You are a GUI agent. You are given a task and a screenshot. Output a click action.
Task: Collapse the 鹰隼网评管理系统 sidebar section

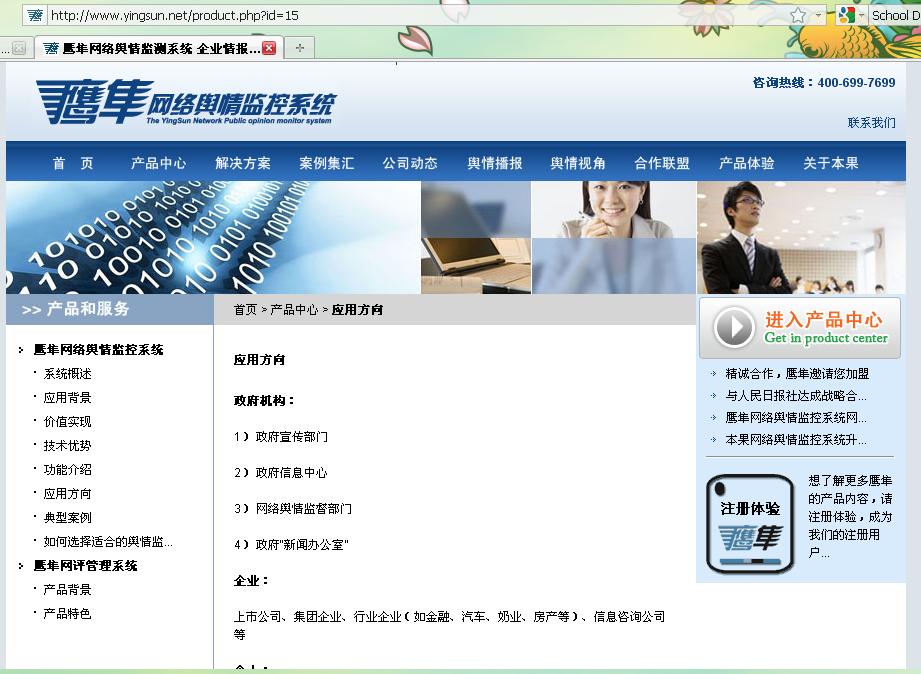(x=85, y=566)
